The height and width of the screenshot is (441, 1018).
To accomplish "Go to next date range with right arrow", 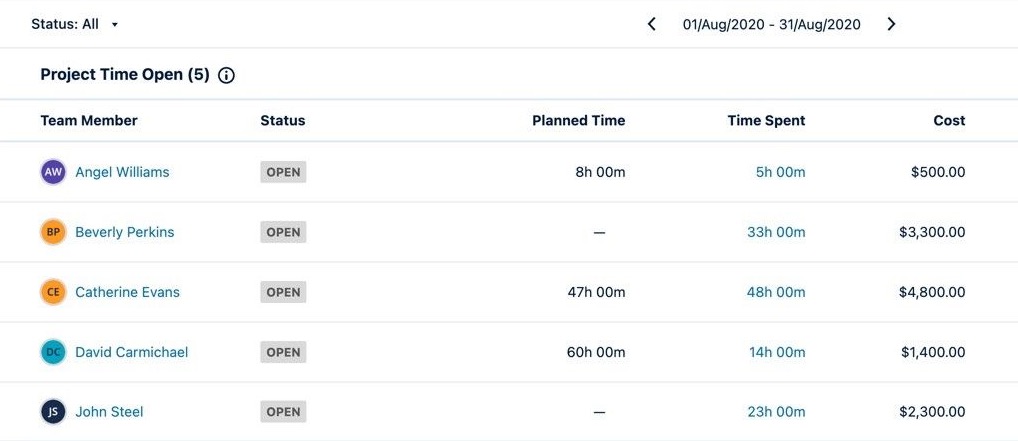I will pos(891,24).
